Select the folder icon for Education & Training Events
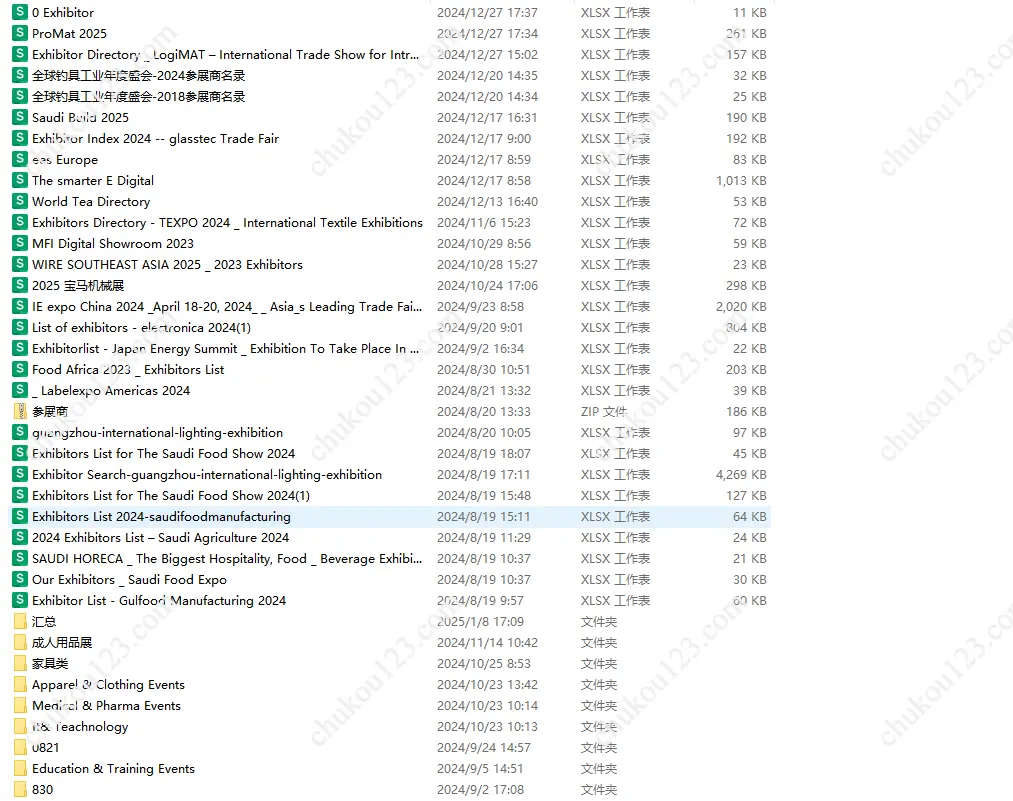The image size is (1013, 801). (20, 769)
